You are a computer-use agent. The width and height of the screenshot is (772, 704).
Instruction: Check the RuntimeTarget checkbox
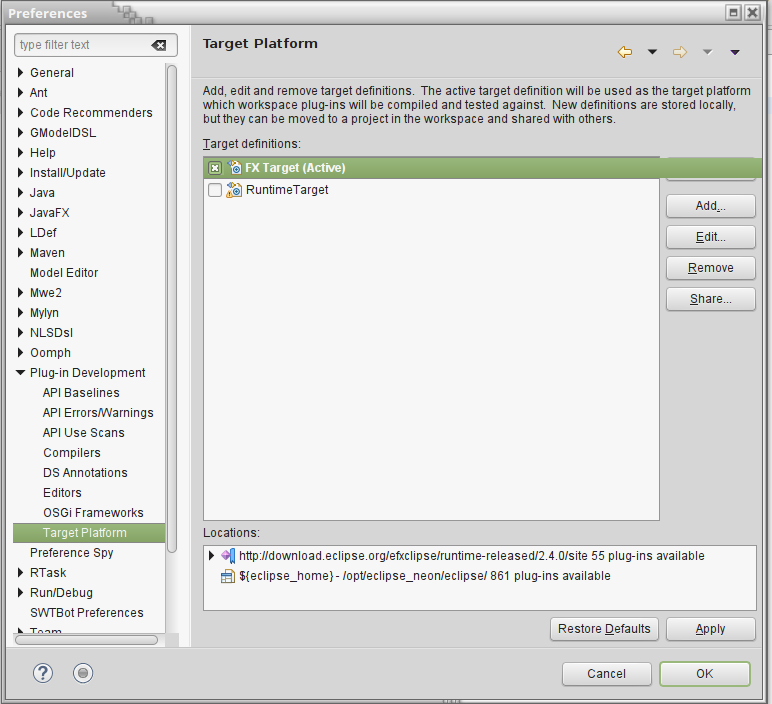point(215,190)
